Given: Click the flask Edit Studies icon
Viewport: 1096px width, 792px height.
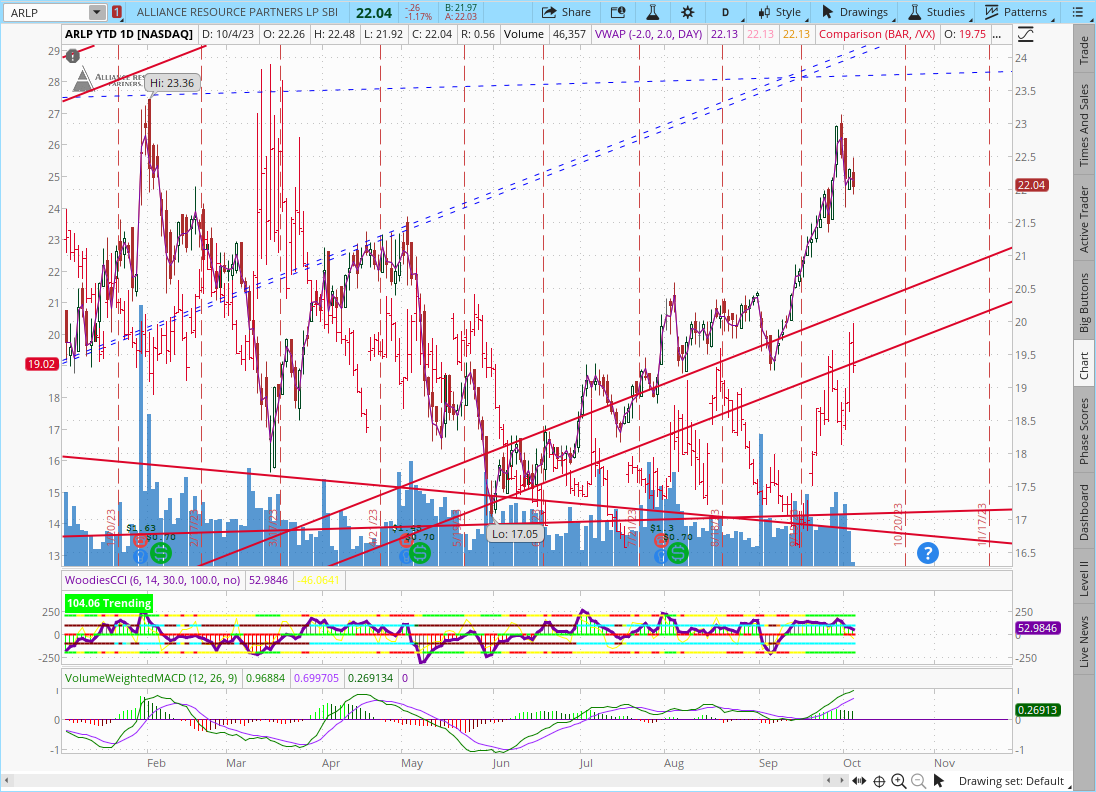Looking at the screenshot, I should [653, 12].
